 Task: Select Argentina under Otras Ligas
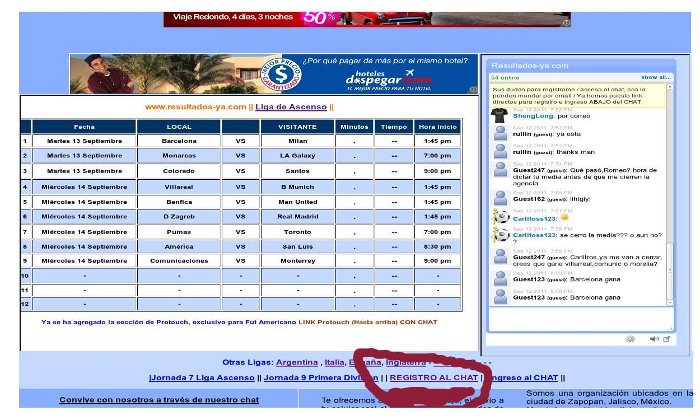296,362
